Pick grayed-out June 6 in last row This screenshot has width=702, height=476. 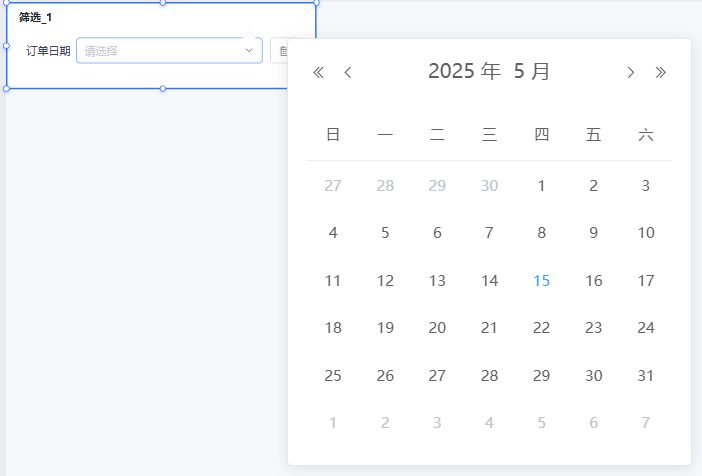pos(593,423)
